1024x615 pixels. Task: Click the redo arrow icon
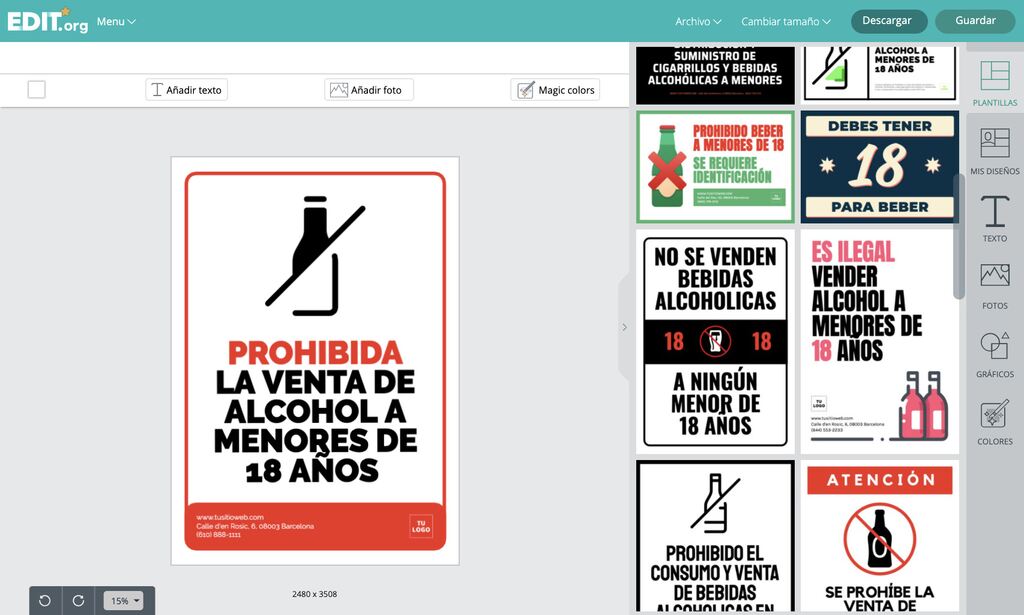78,600
